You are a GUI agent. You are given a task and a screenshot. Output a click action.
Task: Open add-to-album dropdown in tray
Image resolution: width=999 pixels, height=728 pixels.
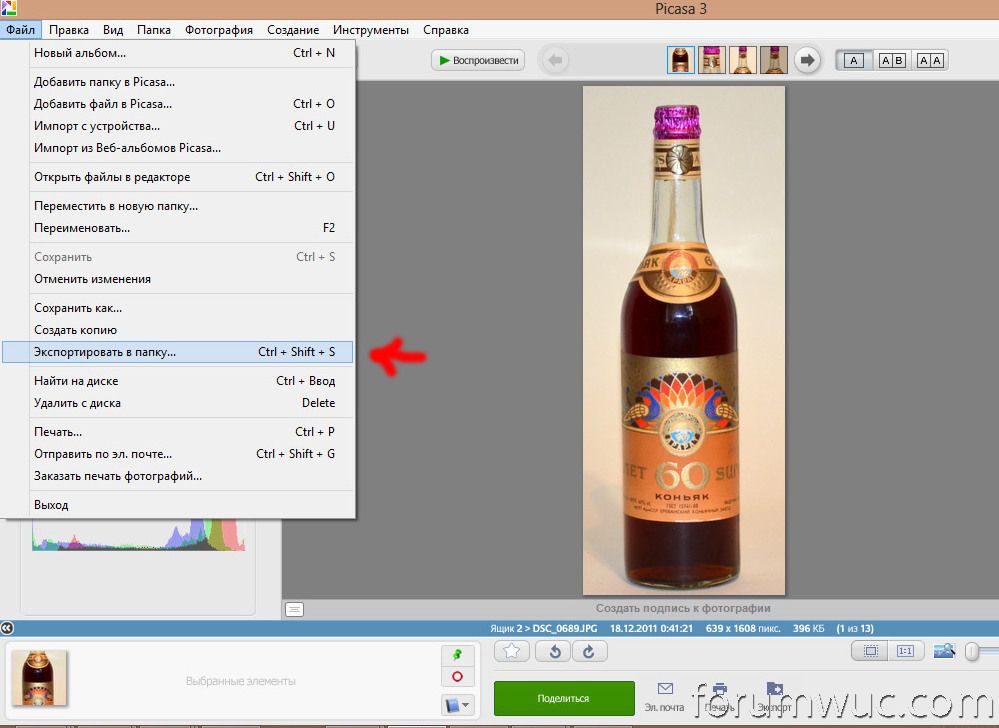457,704
